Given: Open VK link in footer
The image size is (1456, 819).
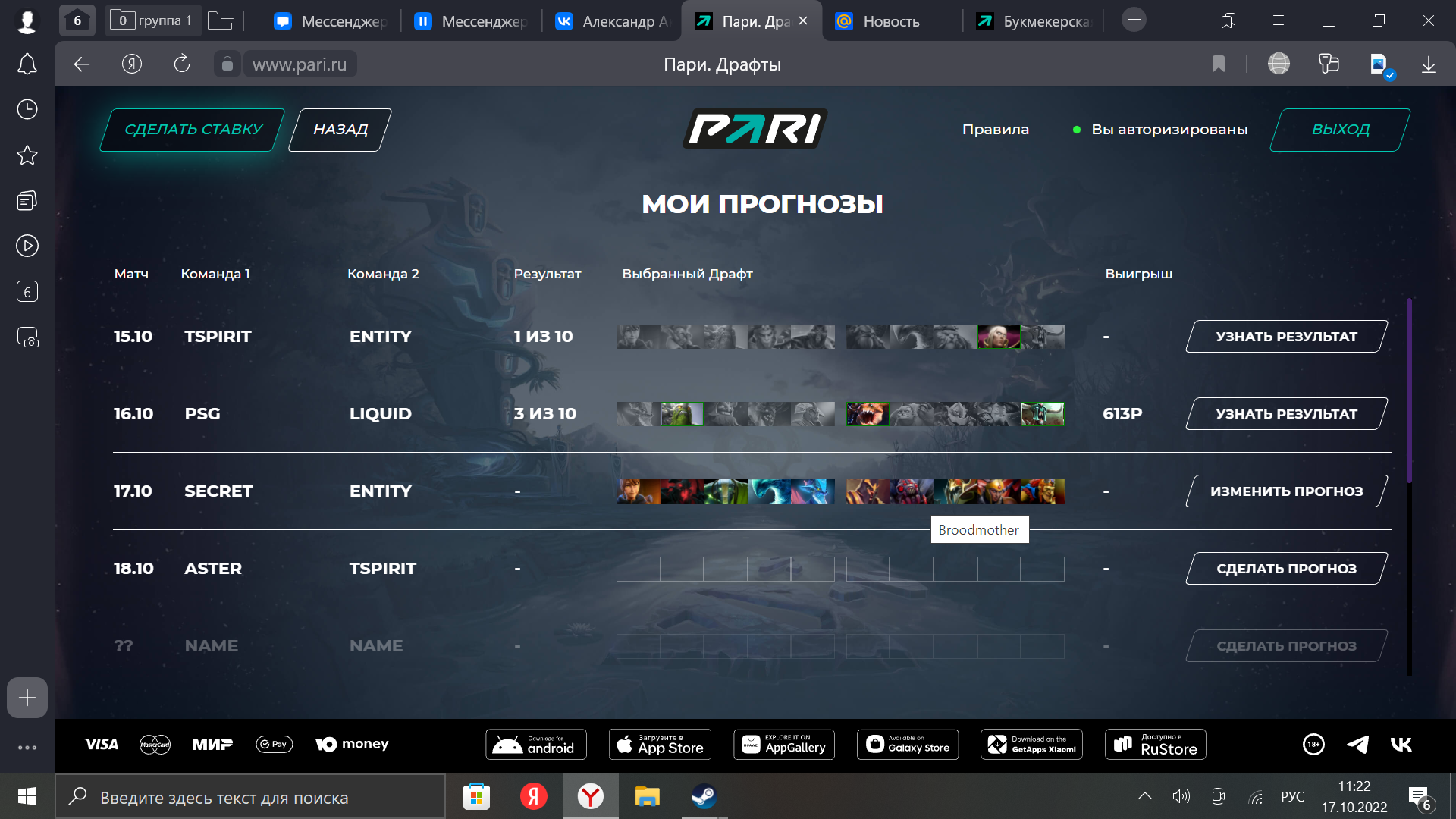Looking at the screenshot, I should click(x=1401, y=745).
